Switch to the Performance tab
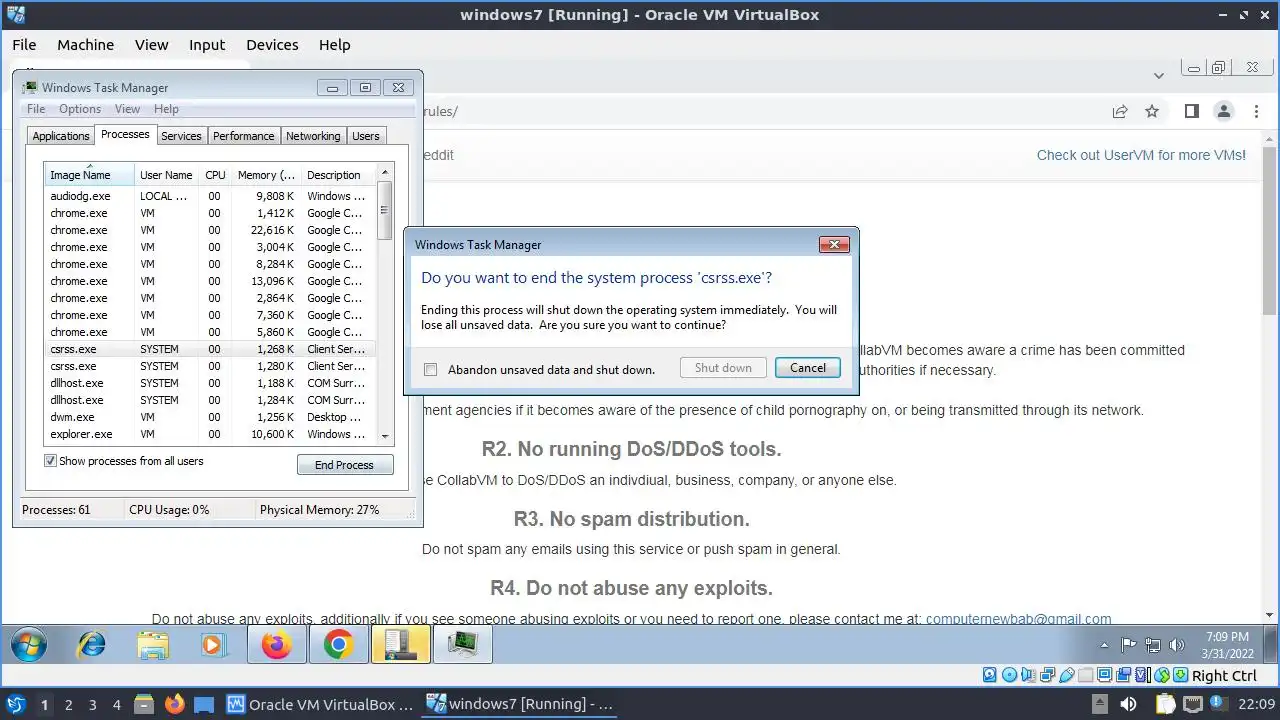Screen dimensions: 1280x720 pos(243,136)
